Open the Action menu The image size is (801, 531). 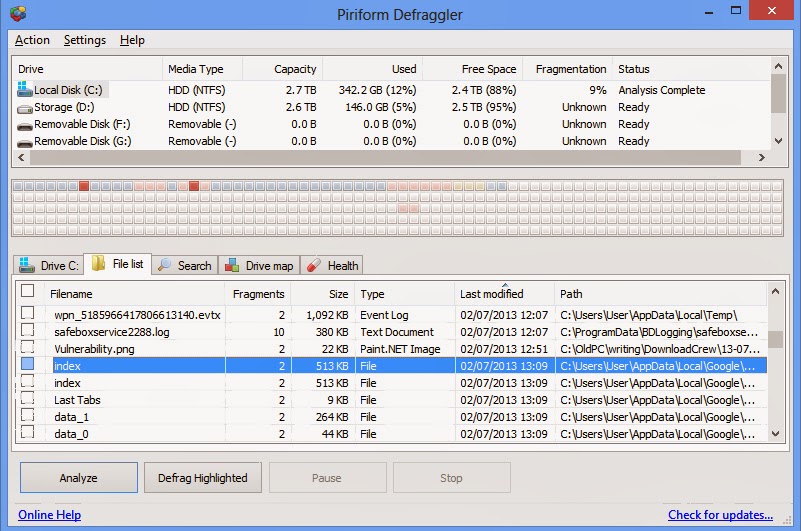coord(32,40)
